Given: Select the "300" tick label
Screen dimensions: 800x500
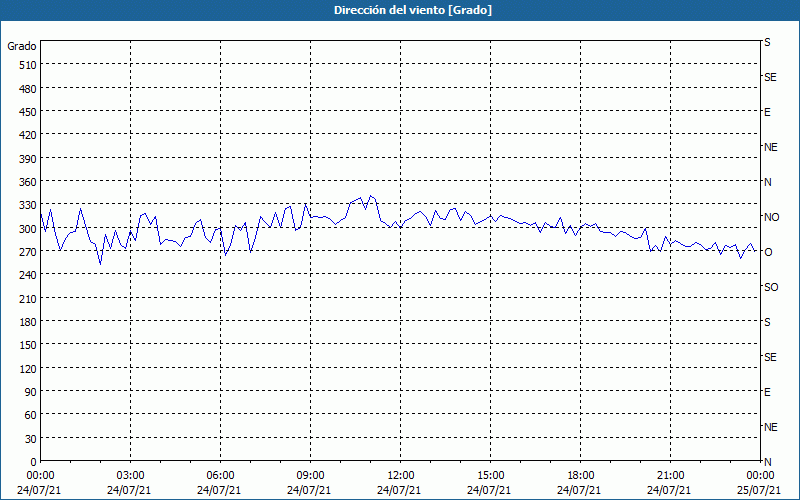Looking at the screenshot, I should pos(29,229).
